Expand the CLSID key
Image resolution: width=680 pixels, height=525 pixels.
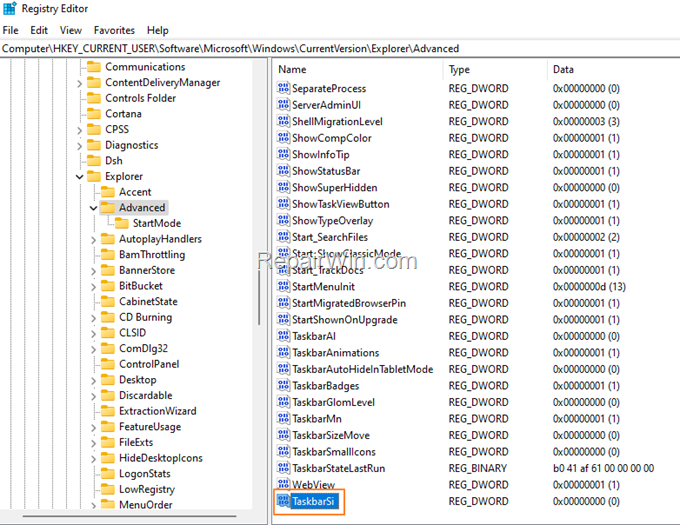pyautogui.click(x=93, y=333)
